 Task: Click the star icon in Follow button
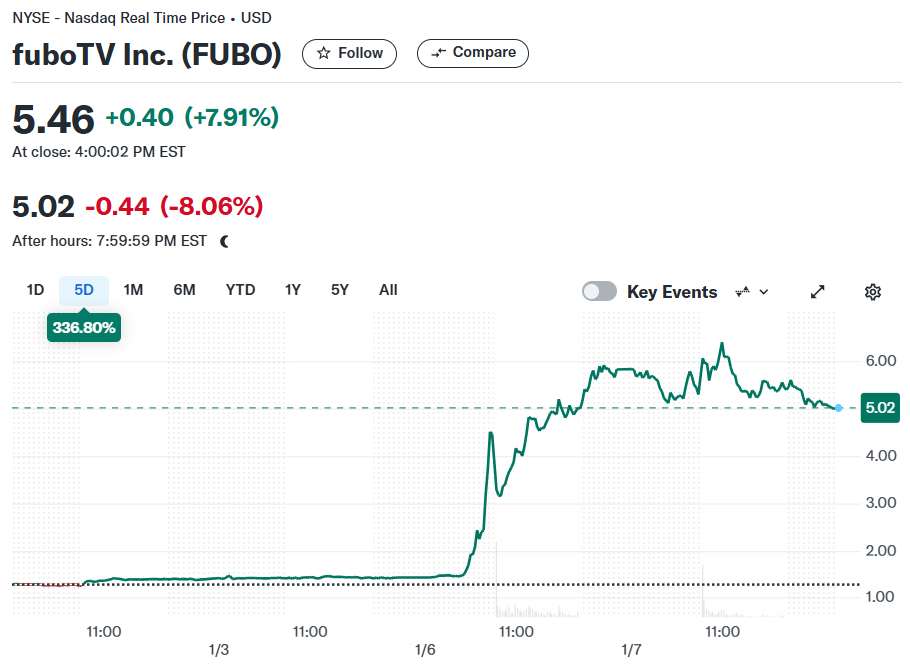[x=323, y=53]
